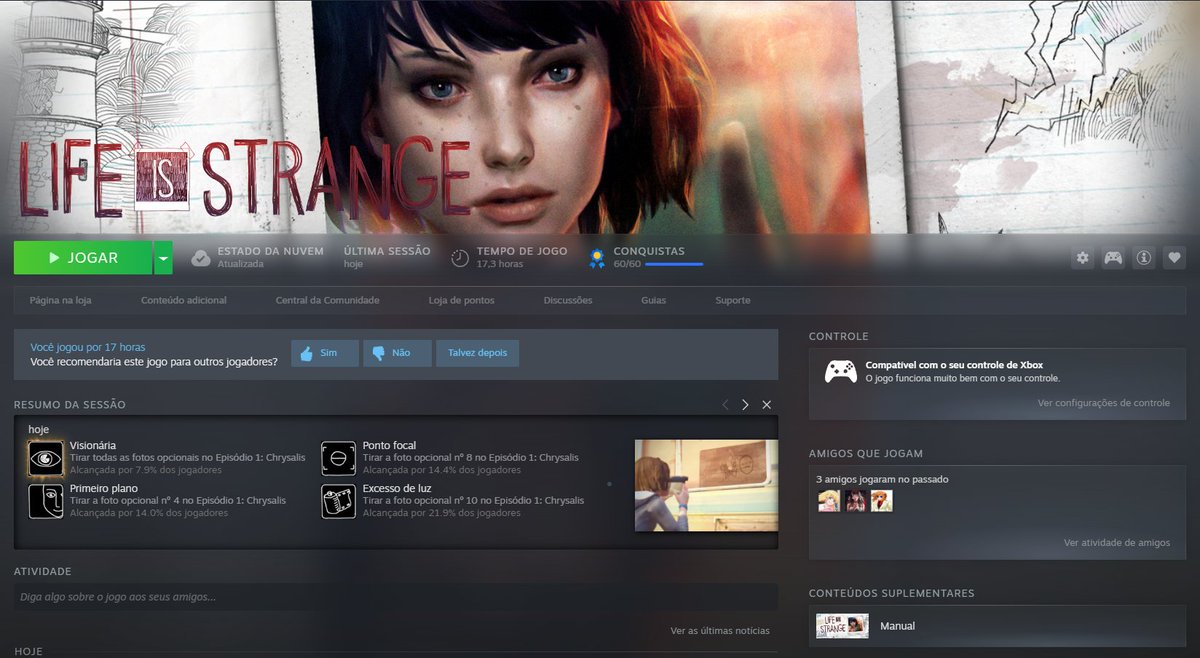Open the Manual supplementary content item
Viewport: 1200px width, 658px height.
(x=997, y=626)
